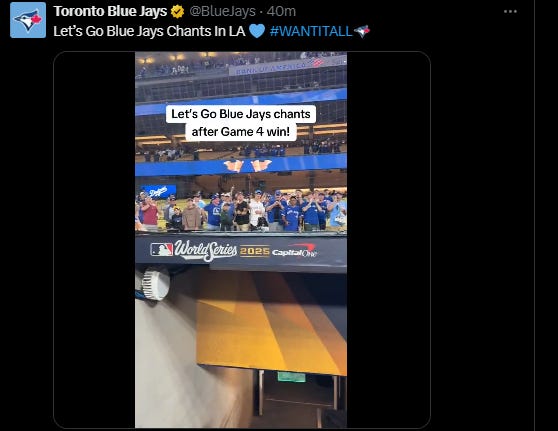The width and height of the screenshot is (558, 431).
Task: Click the video caption 'after Game 4 win!'
Action: point(241,132)
